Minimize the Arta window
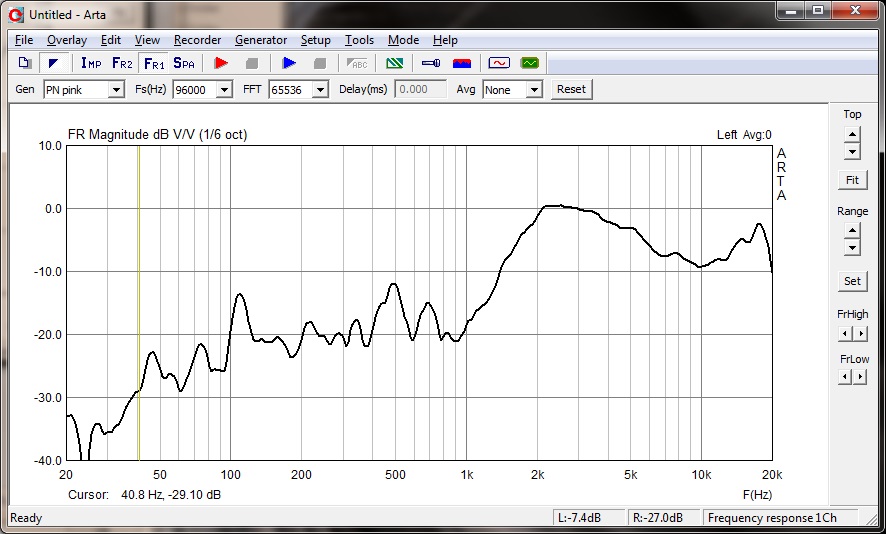886x534 pixels. pos(792,10)
